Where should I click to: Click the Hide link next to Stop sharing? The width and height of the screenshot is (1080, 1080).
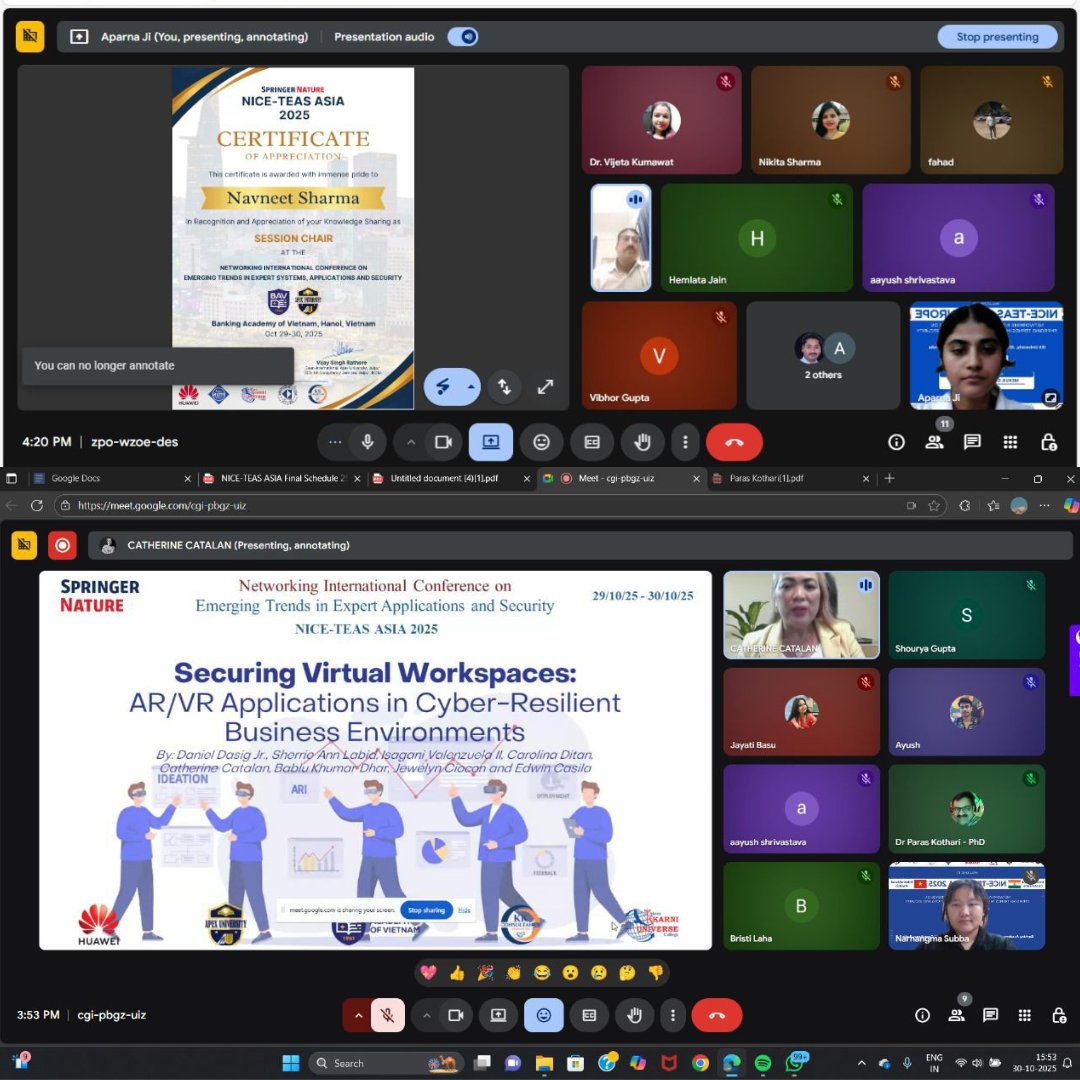[x=464, y=910]
